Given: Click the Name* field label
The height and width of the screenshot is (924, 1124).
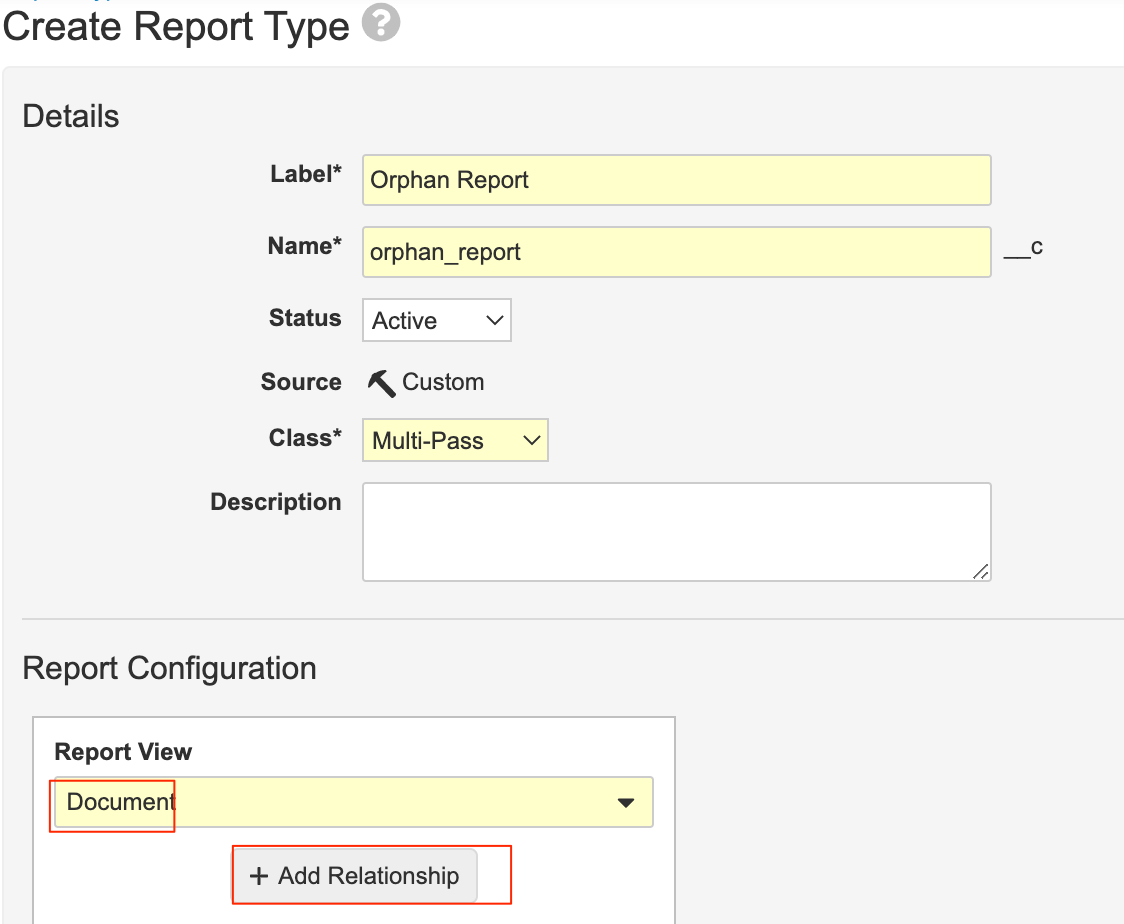Looking at the screenshot, I should 304,246.
